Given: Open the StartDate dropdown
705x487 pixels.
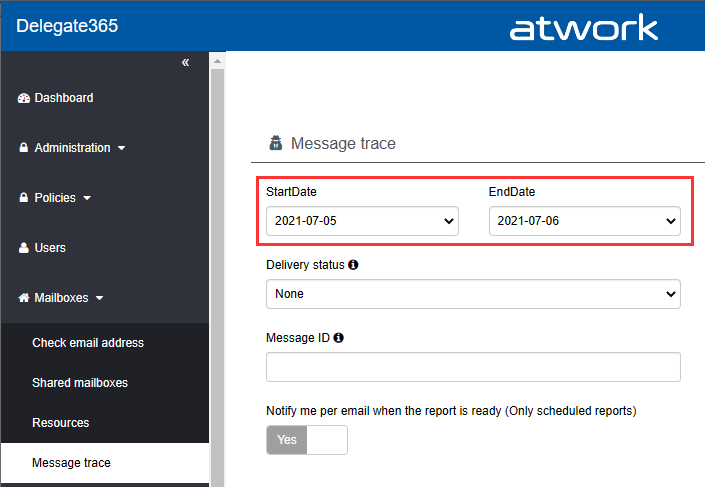Looking at the screenshot, I should pos(362,221).
